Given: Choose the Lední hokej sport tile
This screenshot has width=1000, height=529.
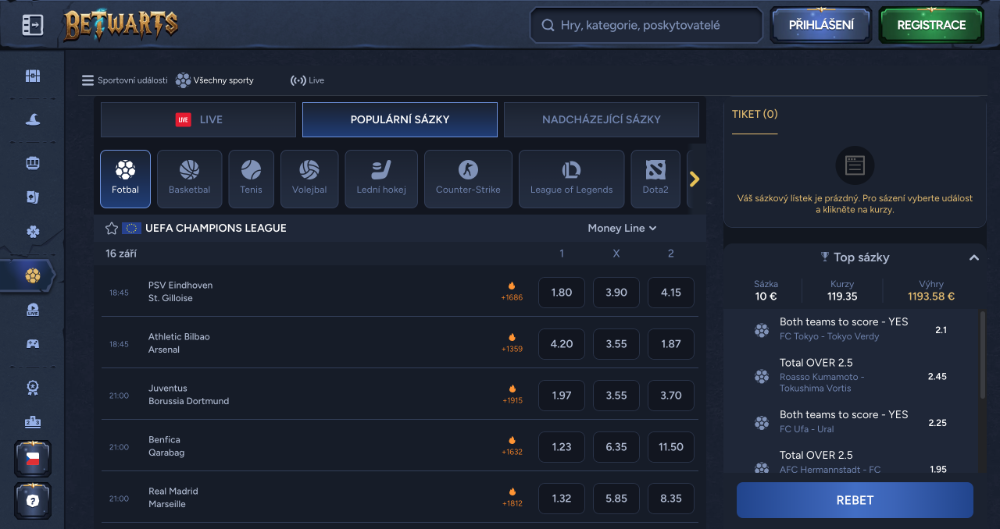Looking at the screenshot, I should pyautogui.click(x=381, y=178).
